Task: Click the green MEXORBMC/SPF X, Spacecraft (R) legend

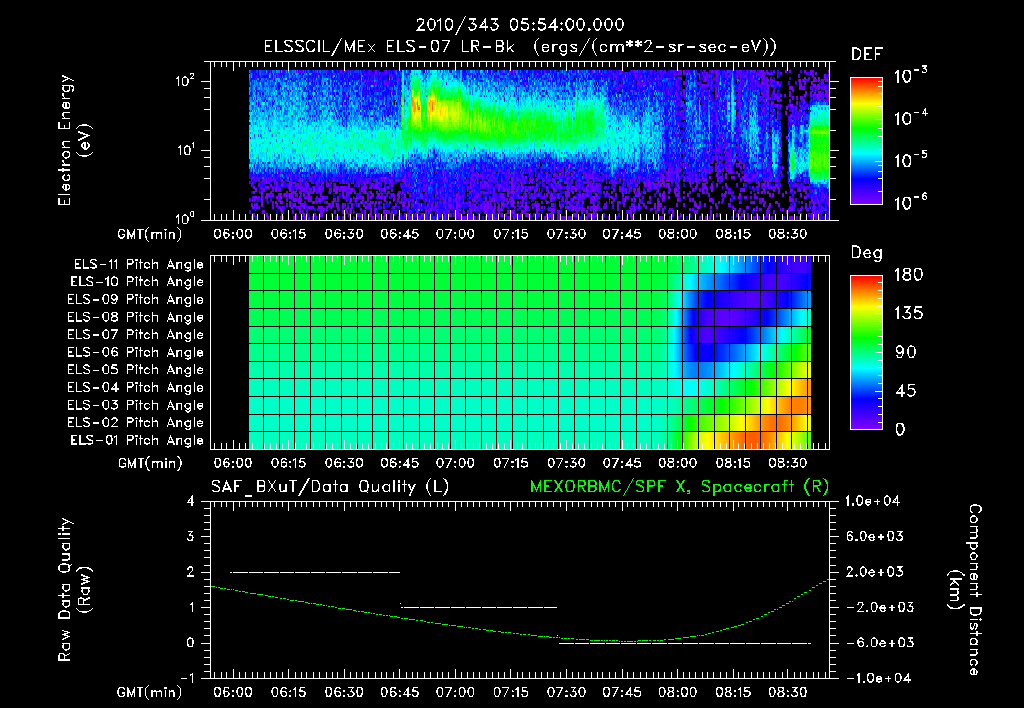Action: point(679,487)
